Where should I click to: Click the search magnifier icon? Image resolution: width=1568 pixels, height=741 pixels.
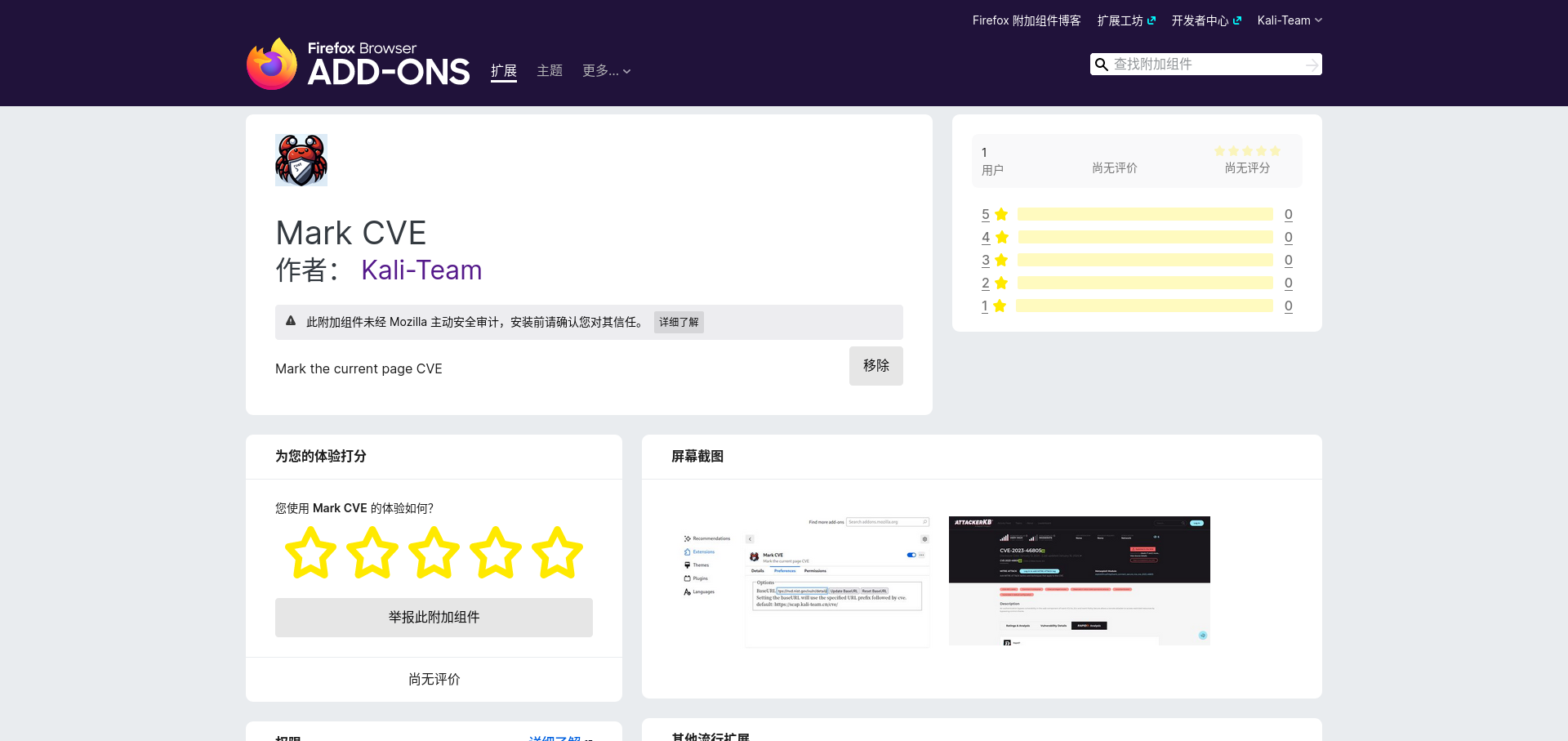(x=1102, y=65)
